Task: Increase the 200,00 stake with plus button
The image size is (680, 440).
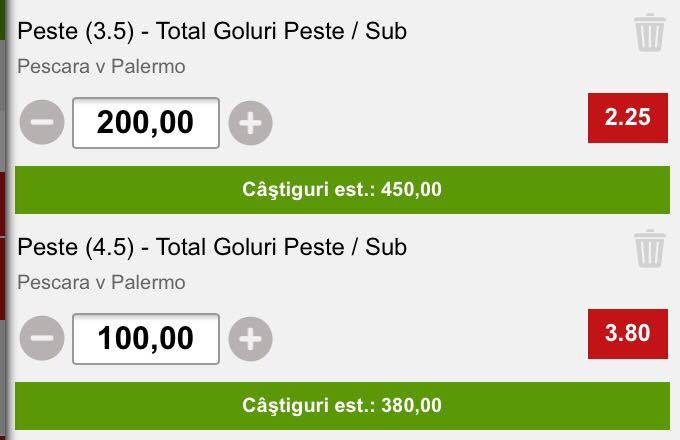Action: click(x=250, y=123)
